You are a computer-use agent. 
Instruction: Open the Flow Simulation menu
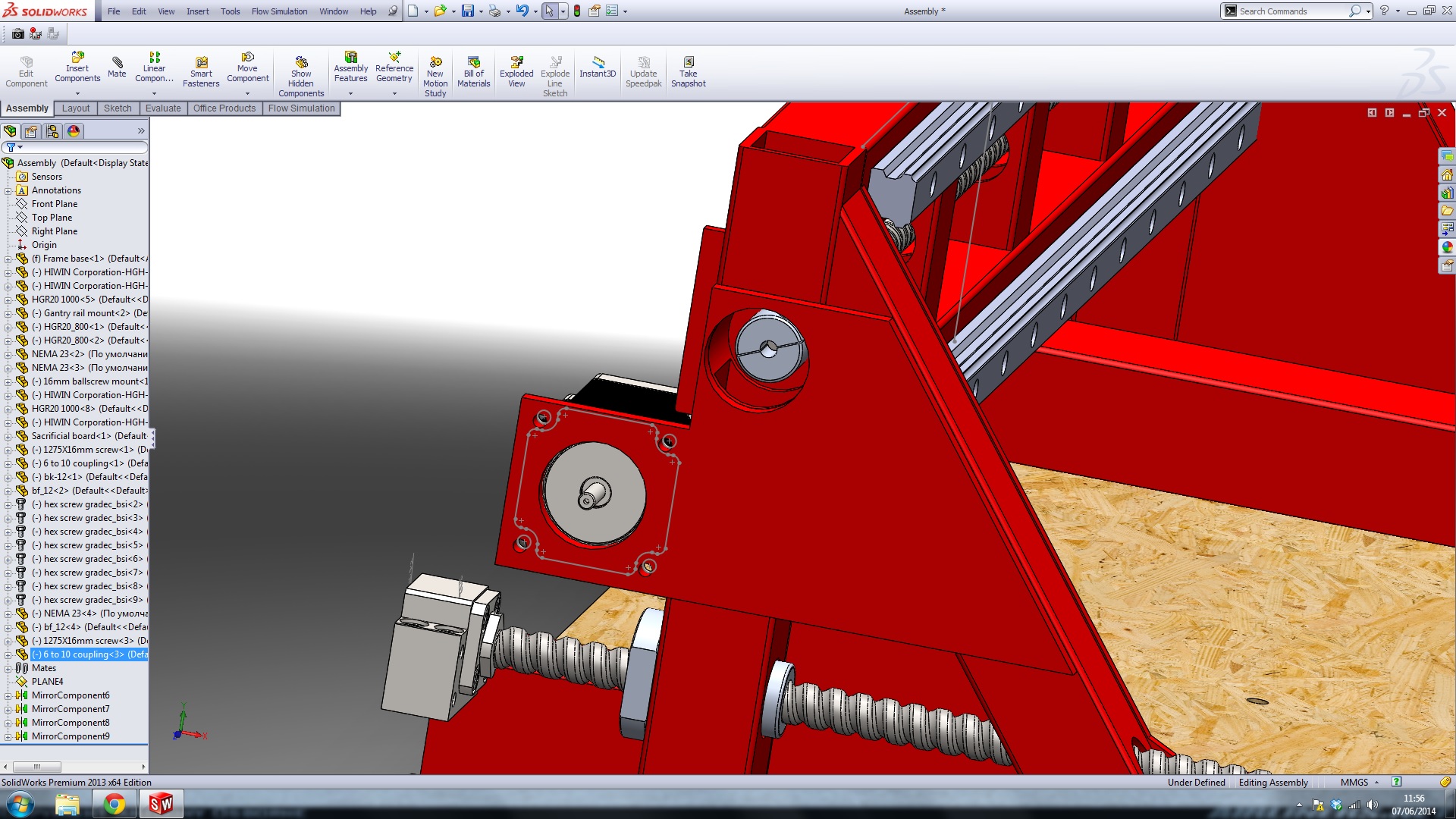click(x=279, y=11)
